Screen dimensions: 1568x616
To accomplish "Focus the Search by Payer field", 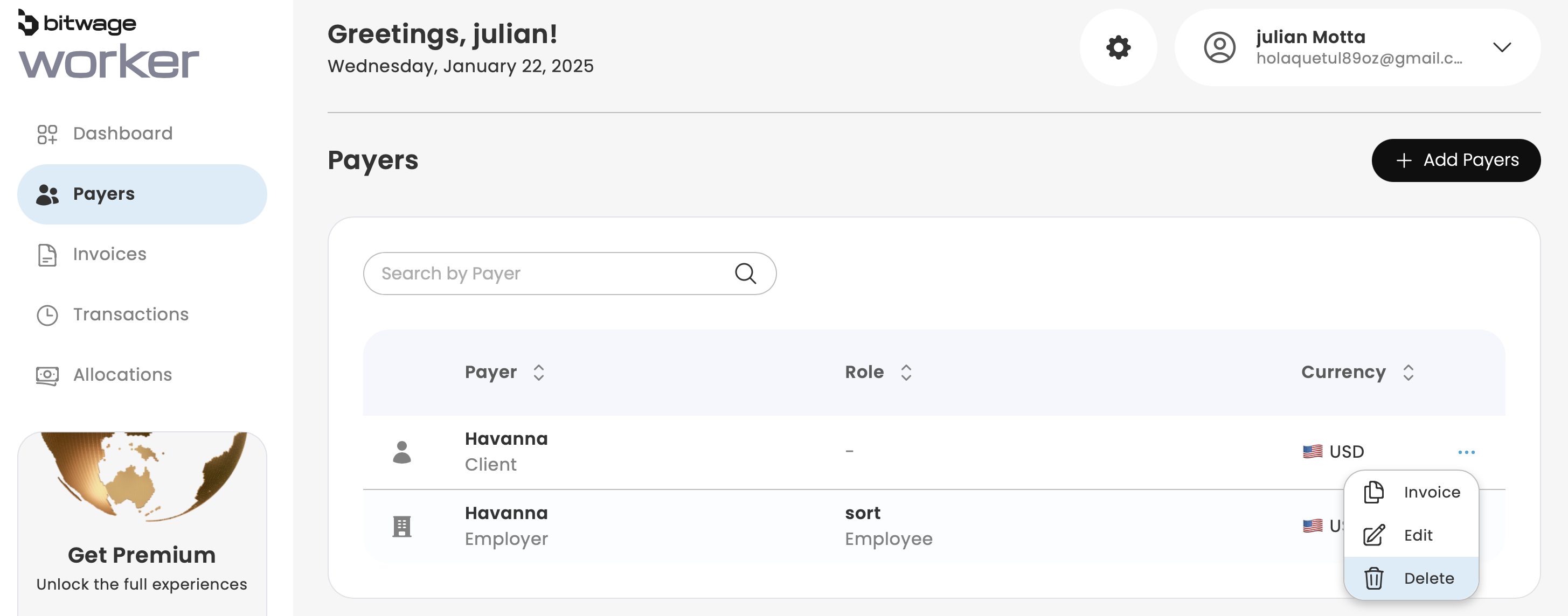I will (x=548, y=274).
